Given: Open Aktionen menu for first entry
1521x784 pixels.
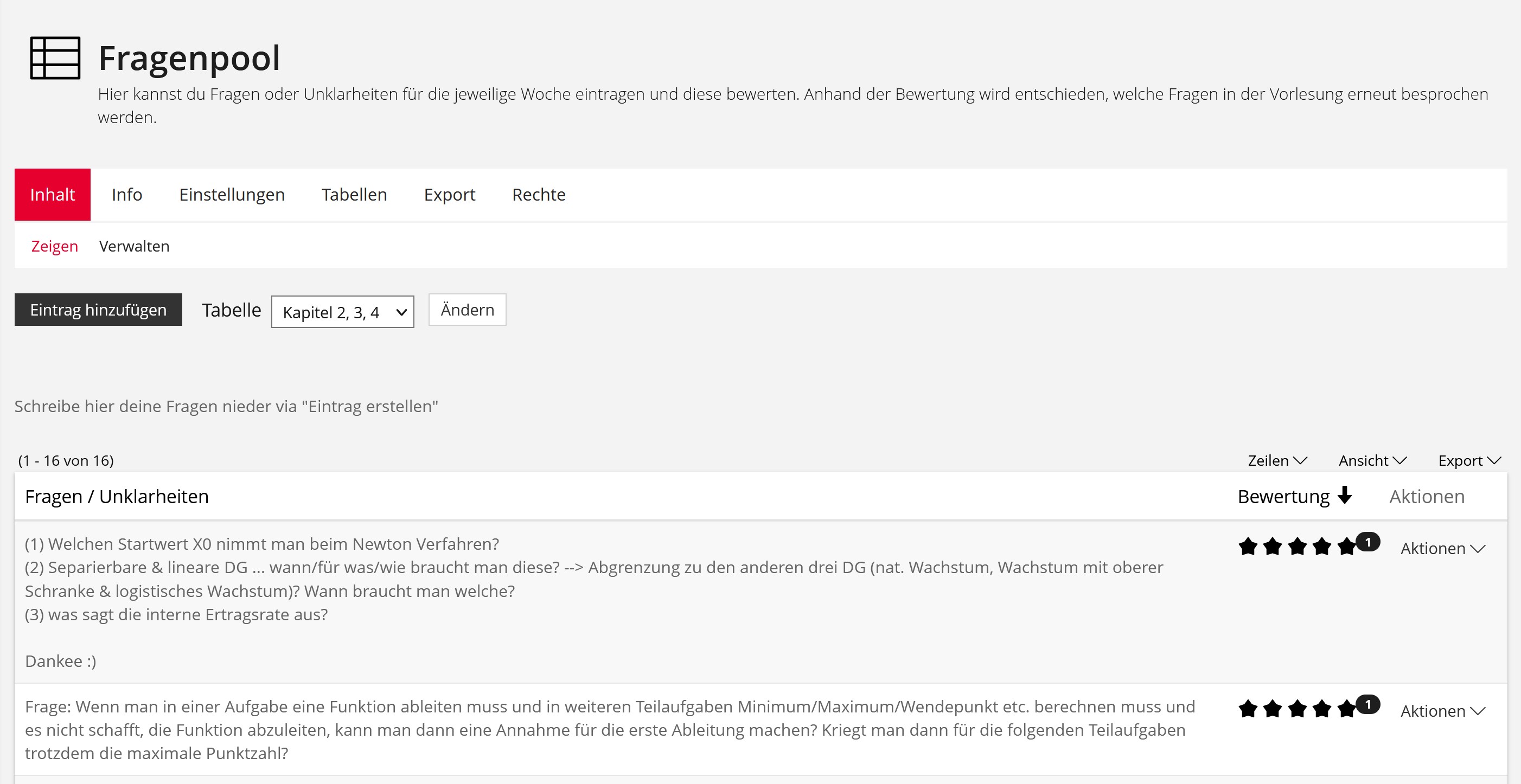Looking at the screenshot, I should pyautogui.click(x=1442, y=549).
